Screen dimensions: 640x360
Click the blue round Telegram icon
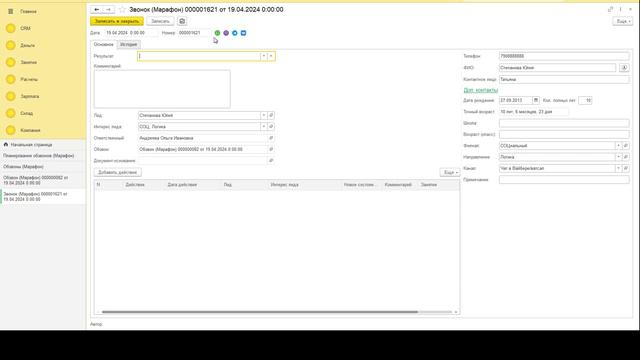[x=235, y=33]
